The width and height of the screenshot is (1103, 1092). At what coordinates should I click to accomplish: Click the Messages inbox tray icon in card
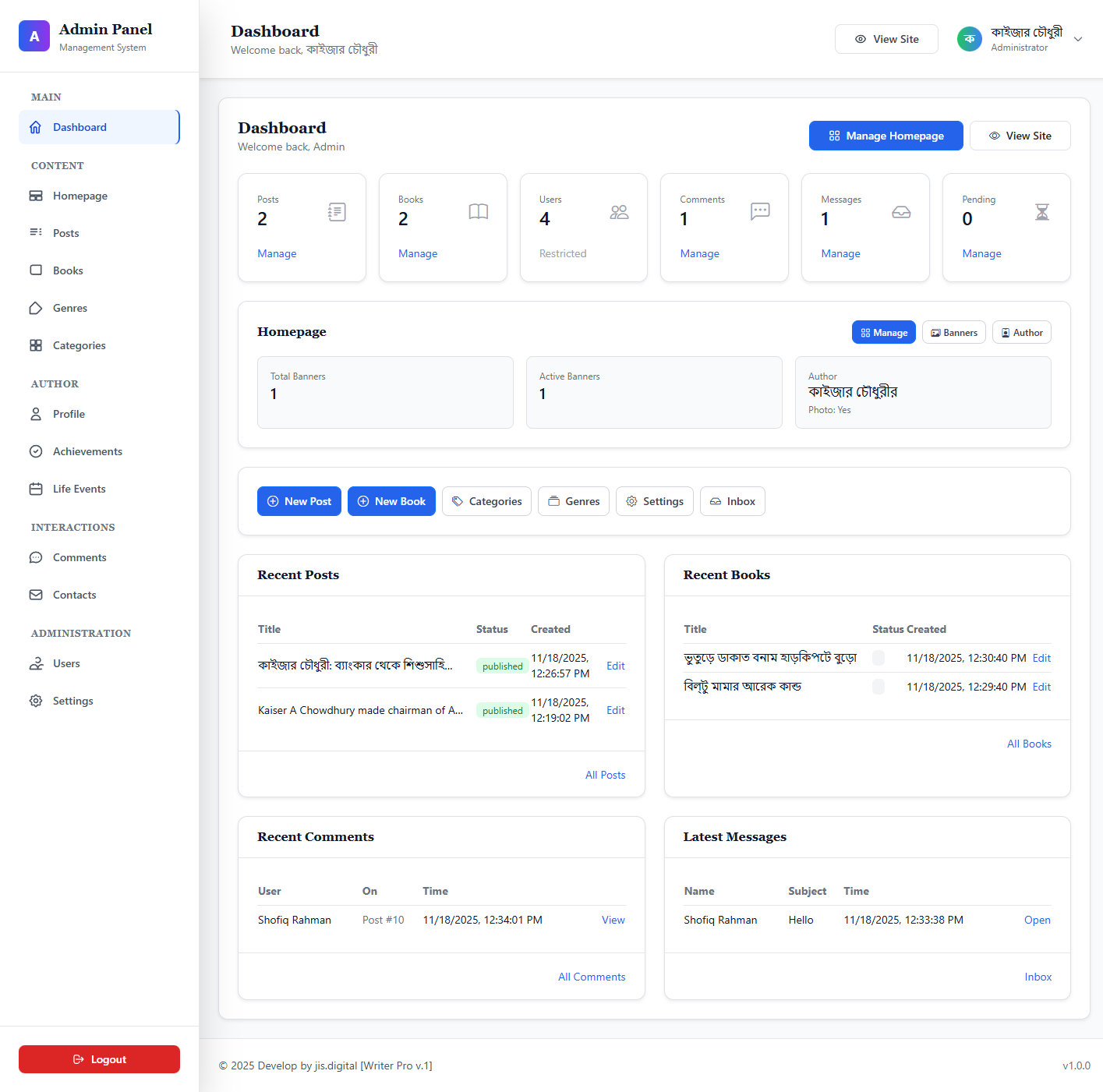point(901,212)
